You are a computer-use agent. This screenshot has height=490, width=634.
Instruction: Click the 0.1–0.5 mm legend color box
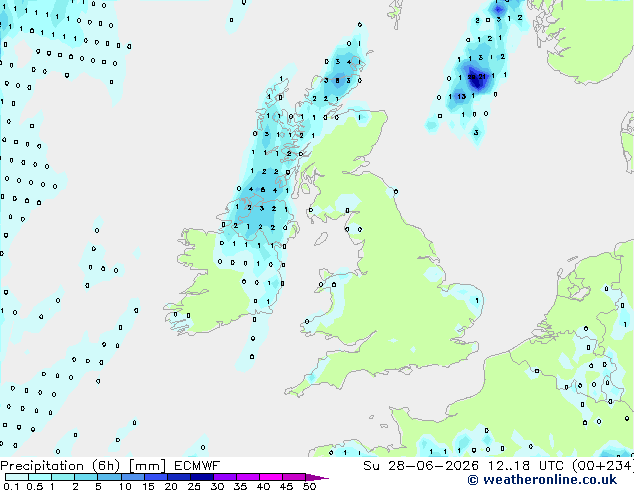pyautogui.click(x=17, y=477)
